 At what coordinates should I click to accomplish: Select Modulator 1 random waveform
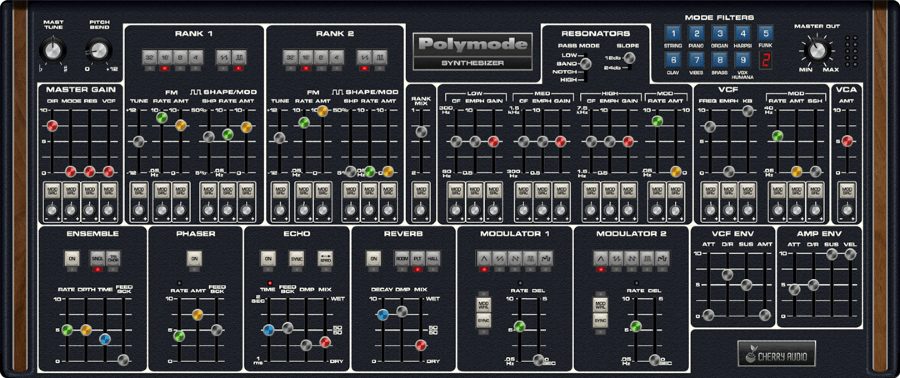tap(545, 258)
